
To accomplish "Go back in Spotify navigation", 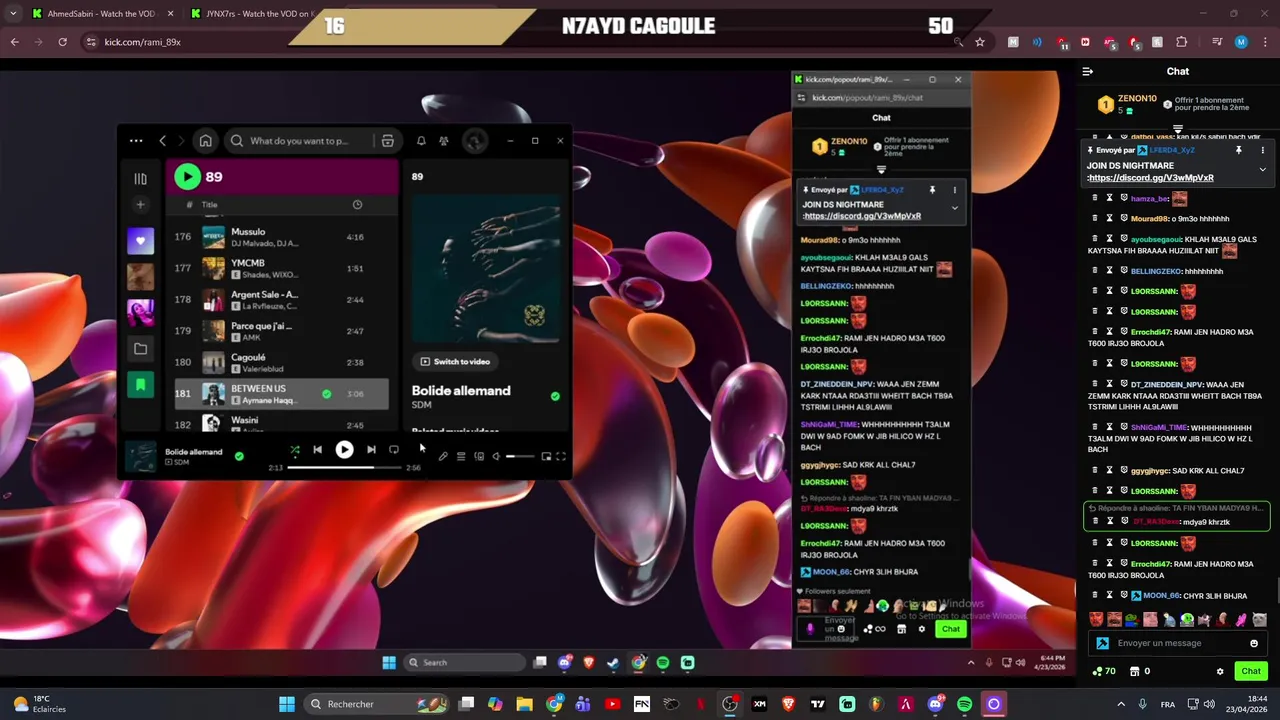I will coord(163,141).
